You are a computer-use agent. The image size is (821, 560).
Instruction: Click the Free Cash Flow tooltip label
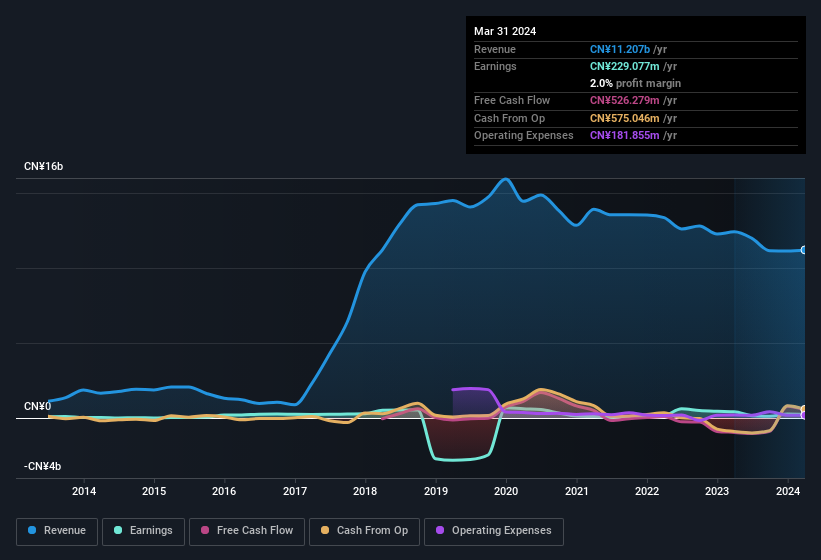512,100
